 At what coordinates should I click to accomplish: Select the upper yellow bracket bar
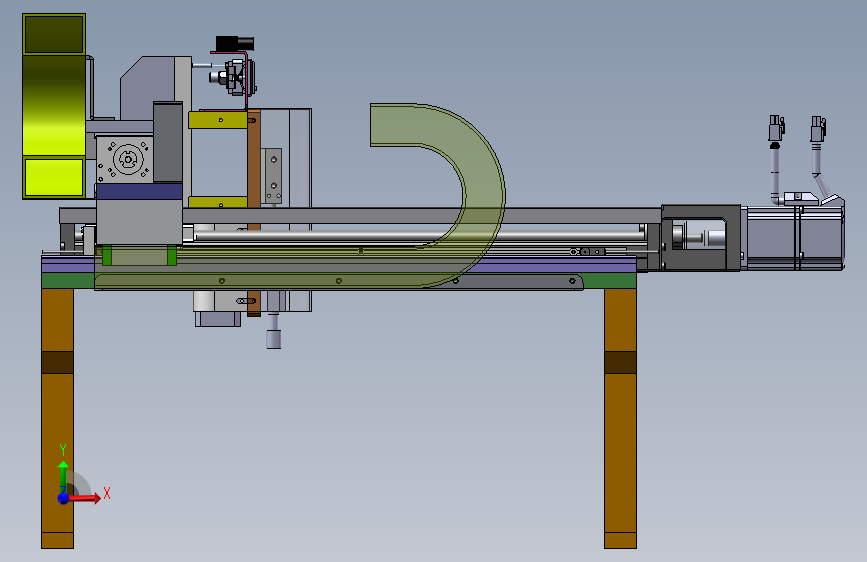(217, 120)
